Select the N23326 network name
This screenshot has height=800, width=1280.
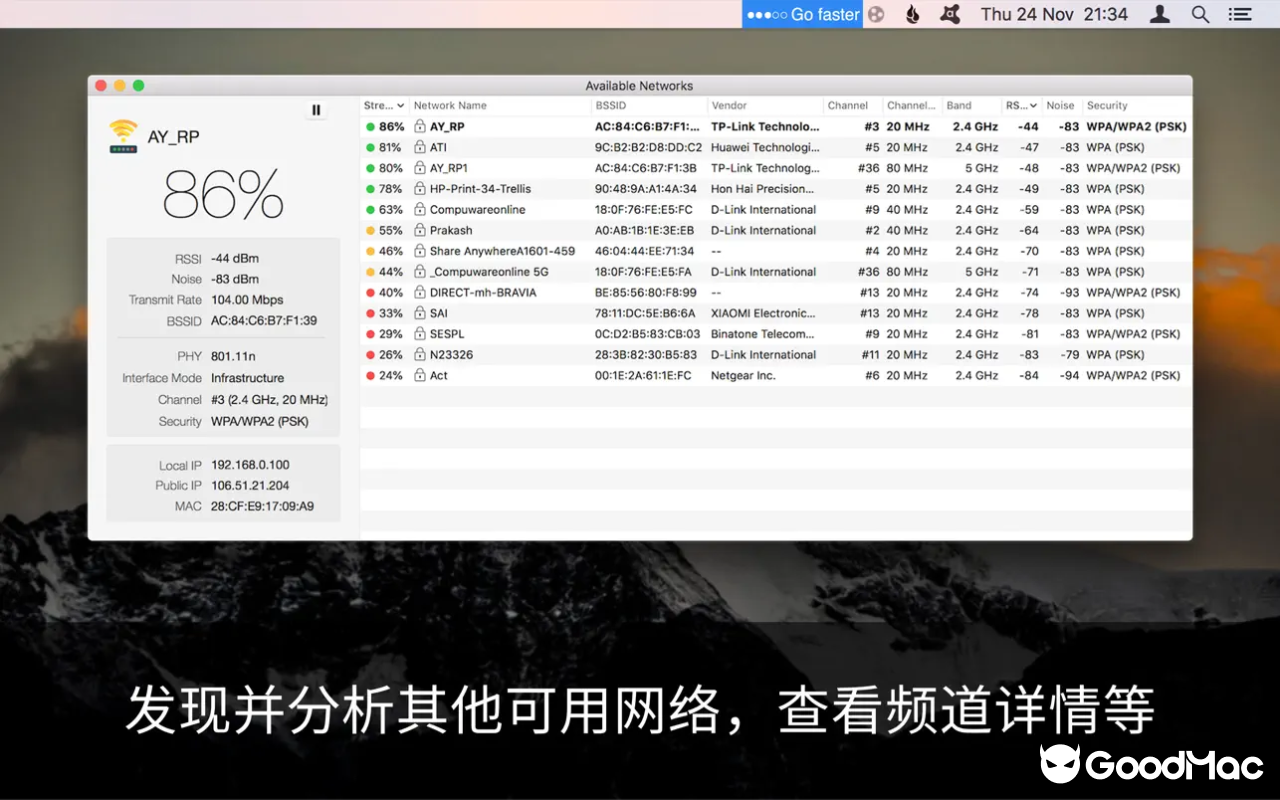[x=452, y=355]
